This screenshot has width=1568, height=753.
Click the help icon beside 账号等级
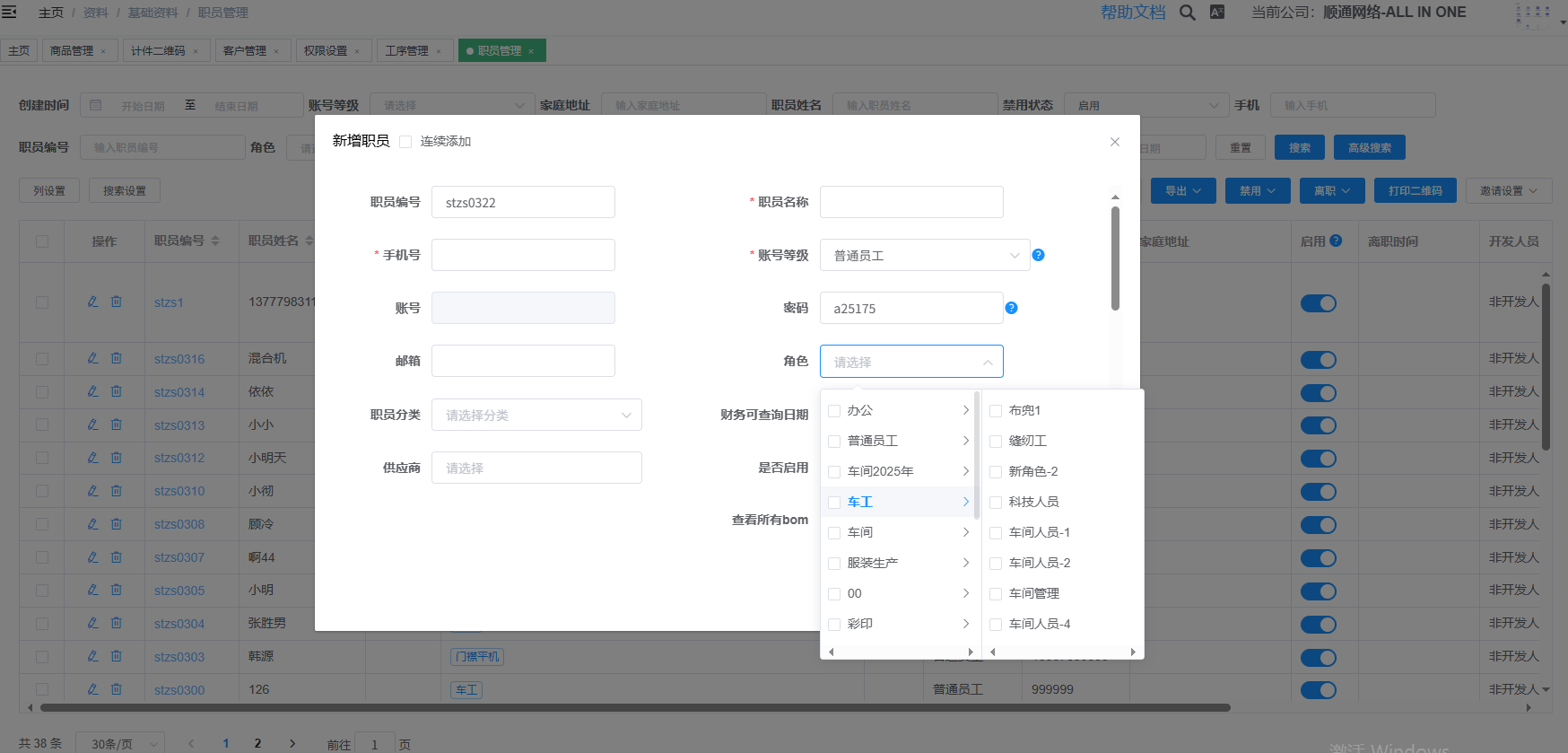(x=1038, y=255)
